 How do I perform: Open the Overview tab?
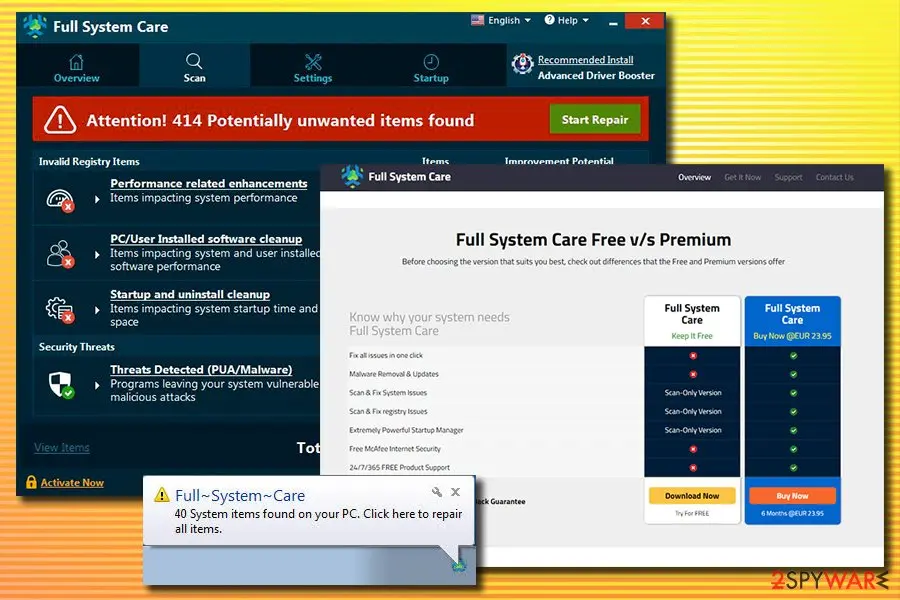coord(77,68)
